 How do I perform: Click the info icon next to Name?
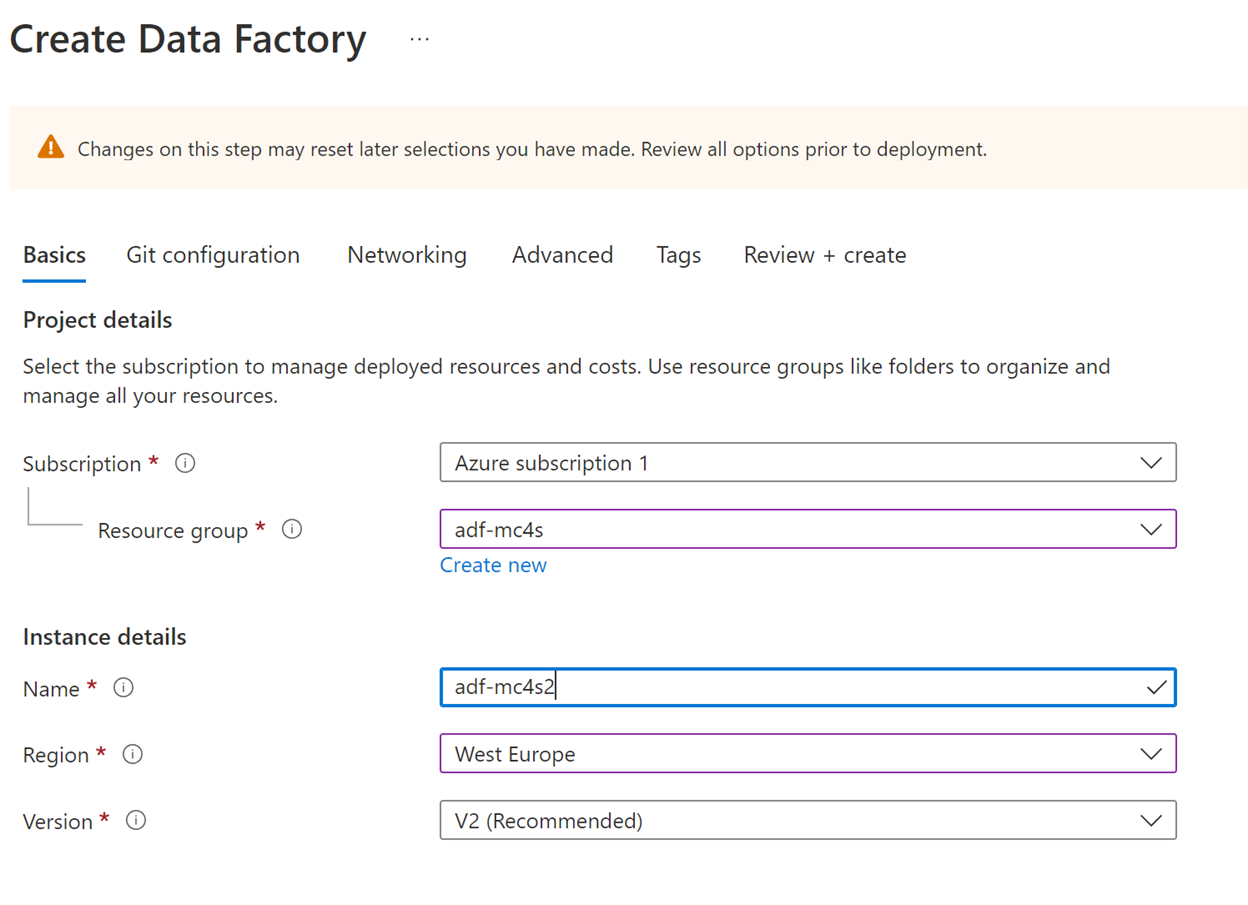click(124, 688)
